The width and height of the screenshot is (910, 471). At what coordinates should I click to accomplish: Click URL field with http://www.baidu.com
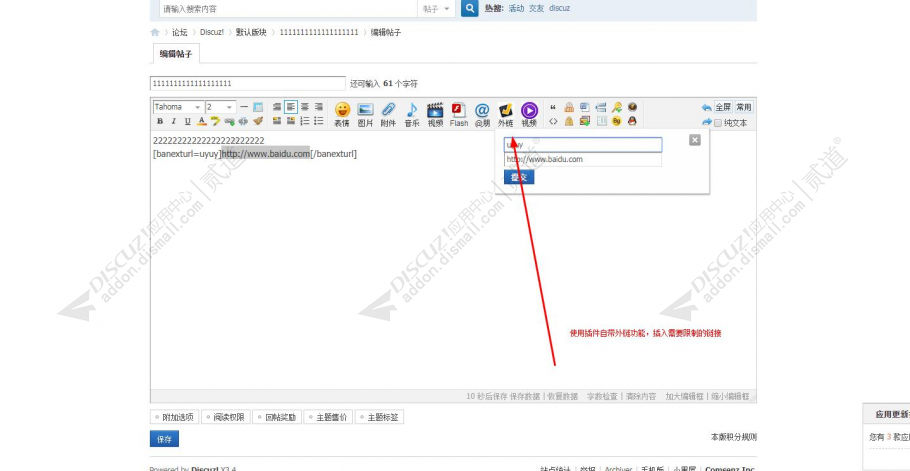(x=583, y=160)
